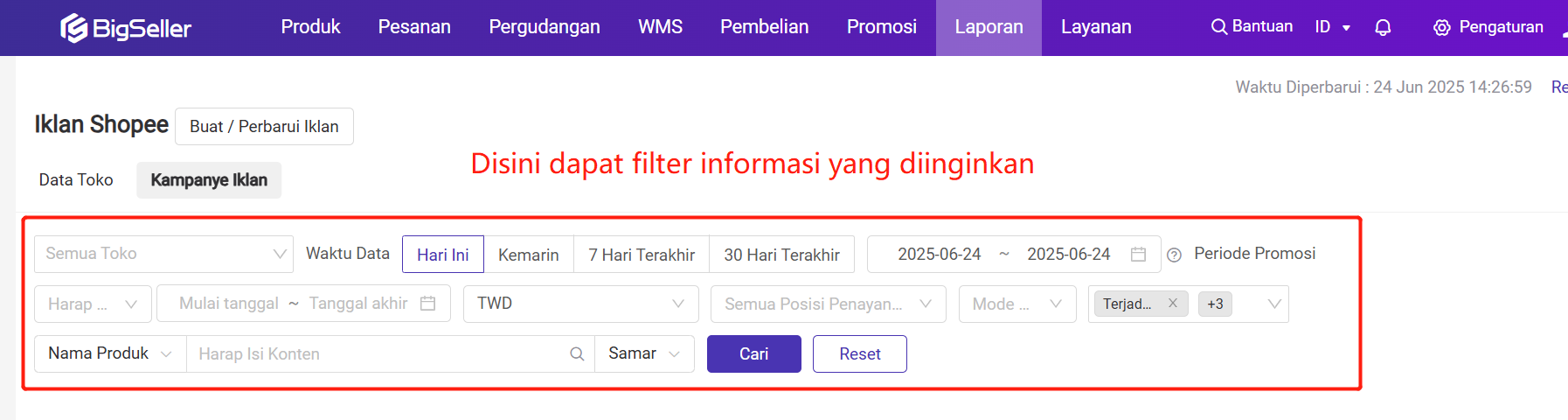Open the notification bell
This screenshot has height=420, width=1568.
[x=1383, y=27]
